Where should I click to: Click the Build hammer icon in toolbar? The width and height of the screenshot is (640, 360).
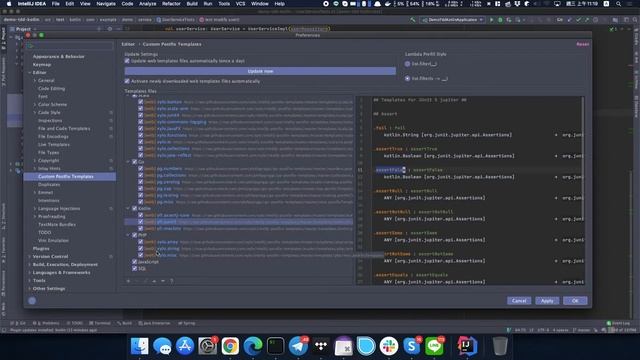pyautogui.click(x=413, y=20)
